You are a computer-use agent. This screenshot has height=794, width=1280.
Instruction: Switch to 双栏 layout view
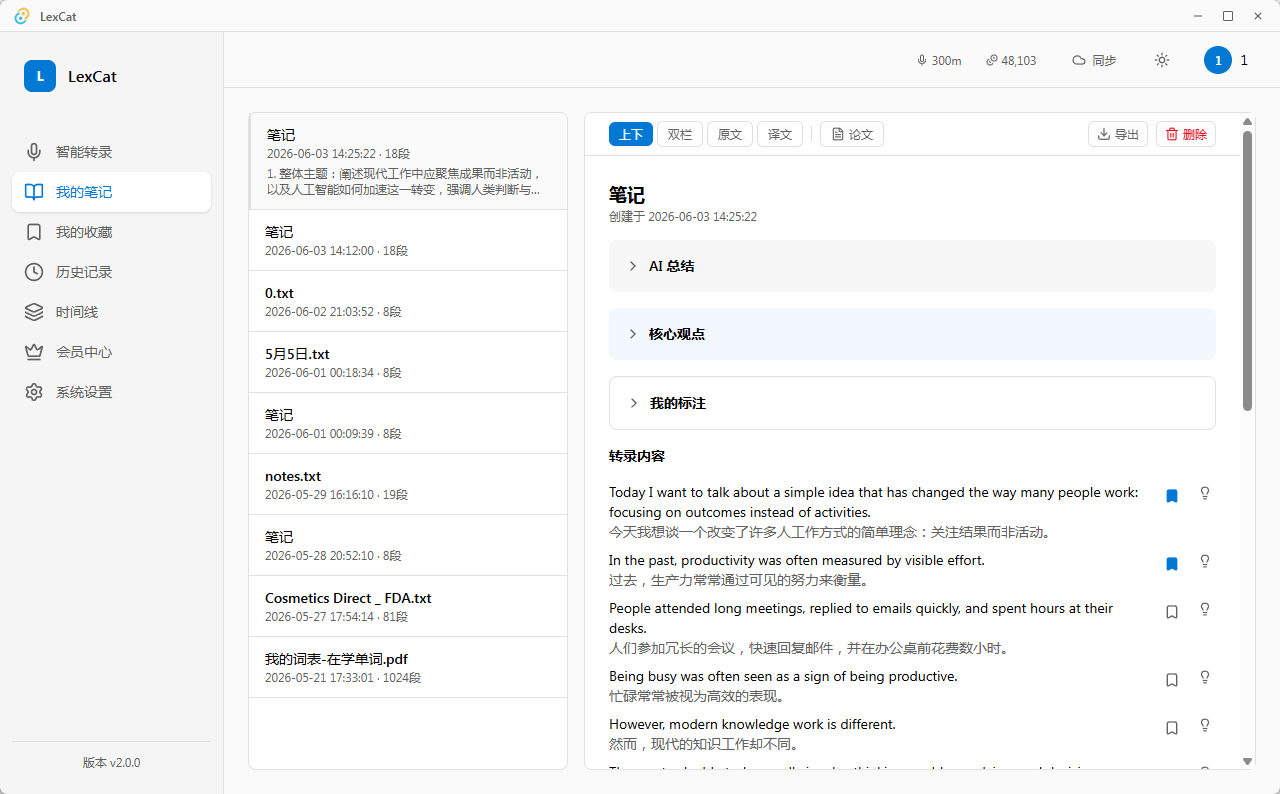click(x=680, y=134)
